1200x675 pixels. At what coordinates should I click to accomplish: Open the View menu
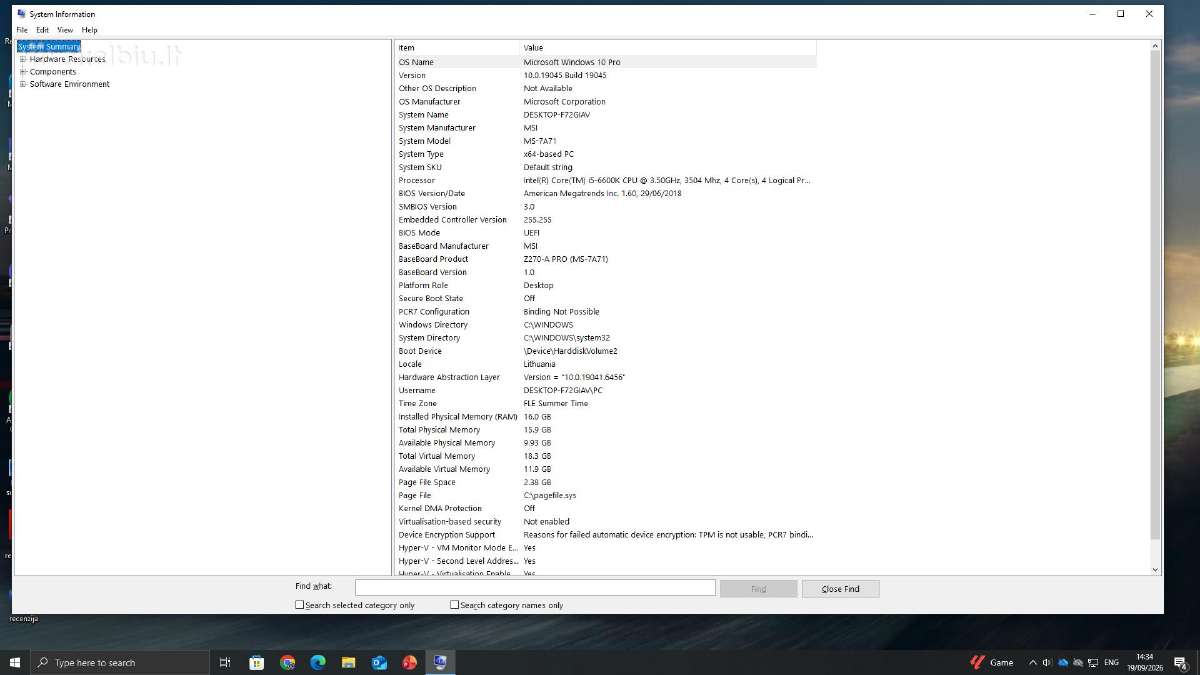pos(65,30)
